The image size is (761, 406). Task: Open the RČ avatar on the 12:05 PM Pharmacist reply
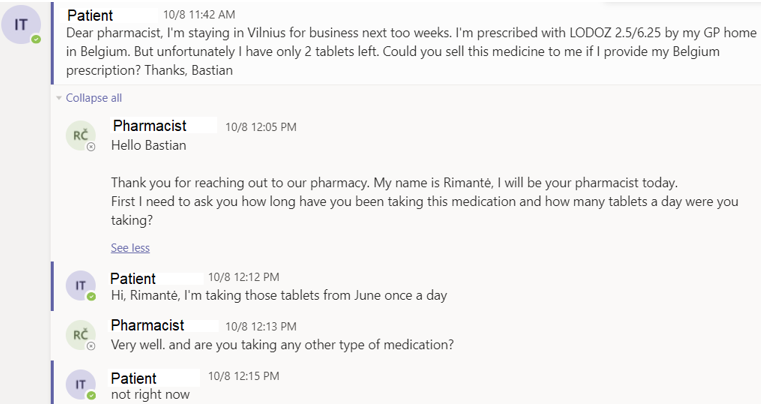[81, 135]
